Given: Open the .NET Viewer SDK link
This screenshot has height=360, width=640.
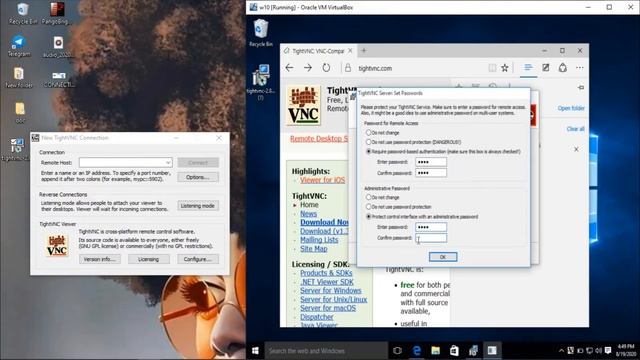Looking at the screenshot, I should pos(327,282).
